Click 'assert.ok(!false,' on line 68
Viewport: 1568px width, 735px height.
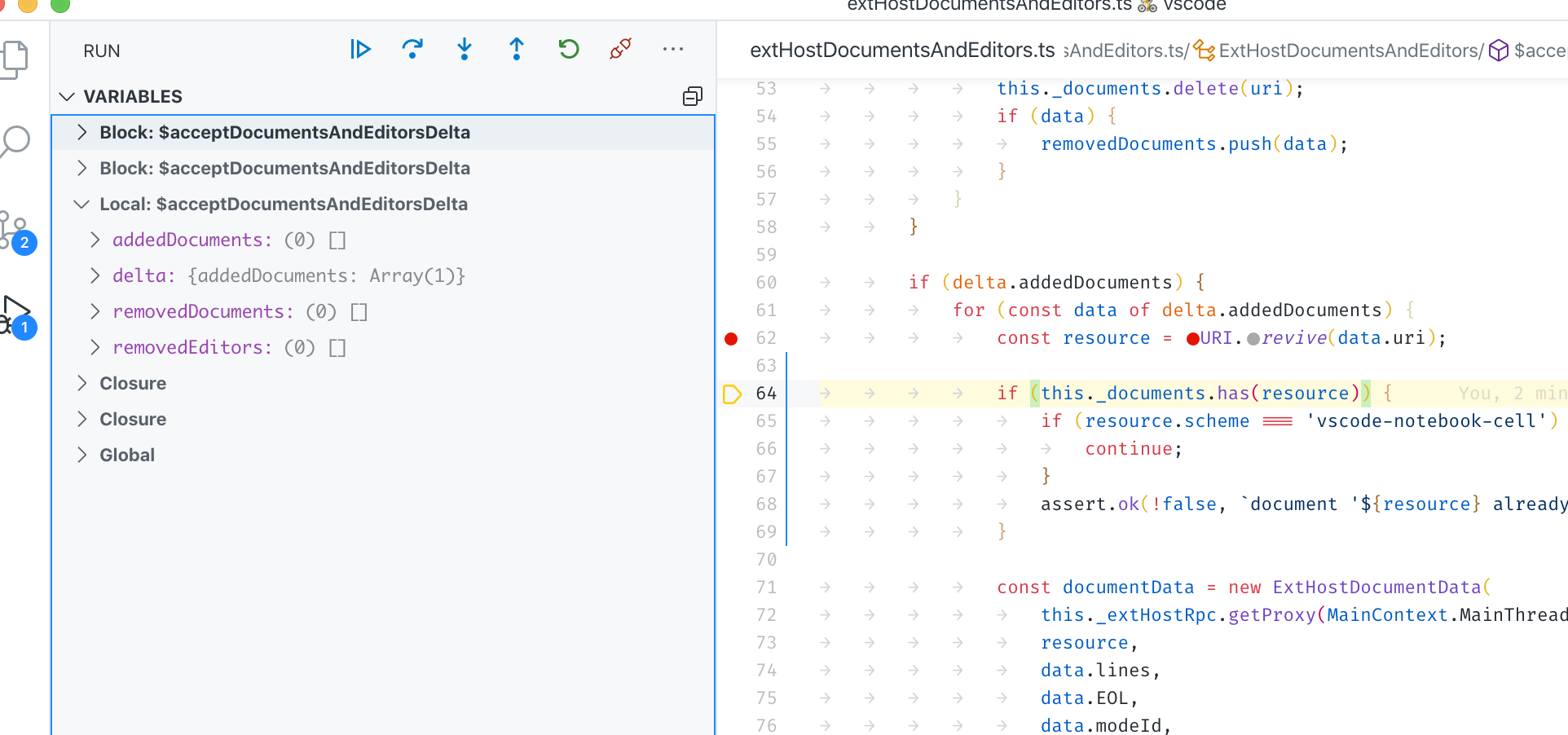[x=1134, y=504]
